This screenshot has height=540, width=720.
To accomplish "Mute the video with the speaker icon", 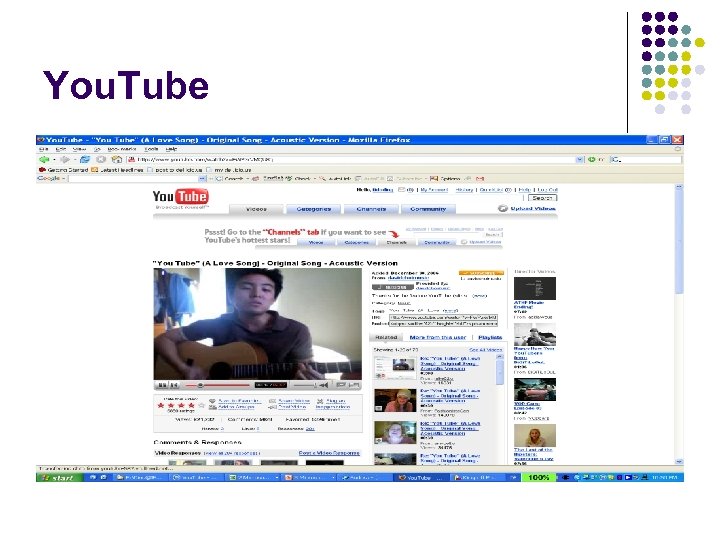I will click(324, 385).
